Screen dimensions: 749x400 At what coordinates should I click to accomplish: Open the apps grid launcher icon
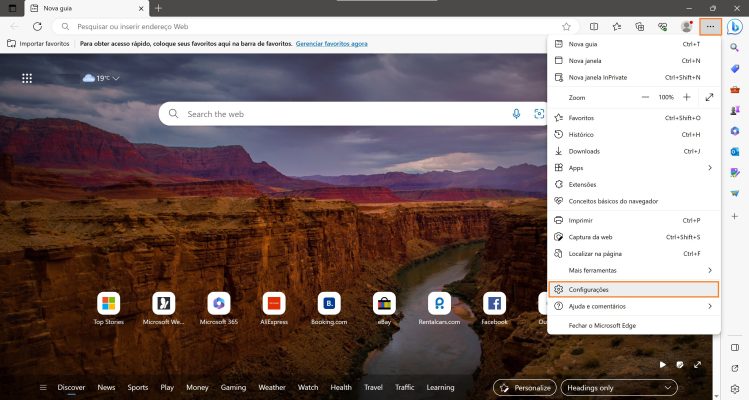pyautogui.click(x=27, y=78)
